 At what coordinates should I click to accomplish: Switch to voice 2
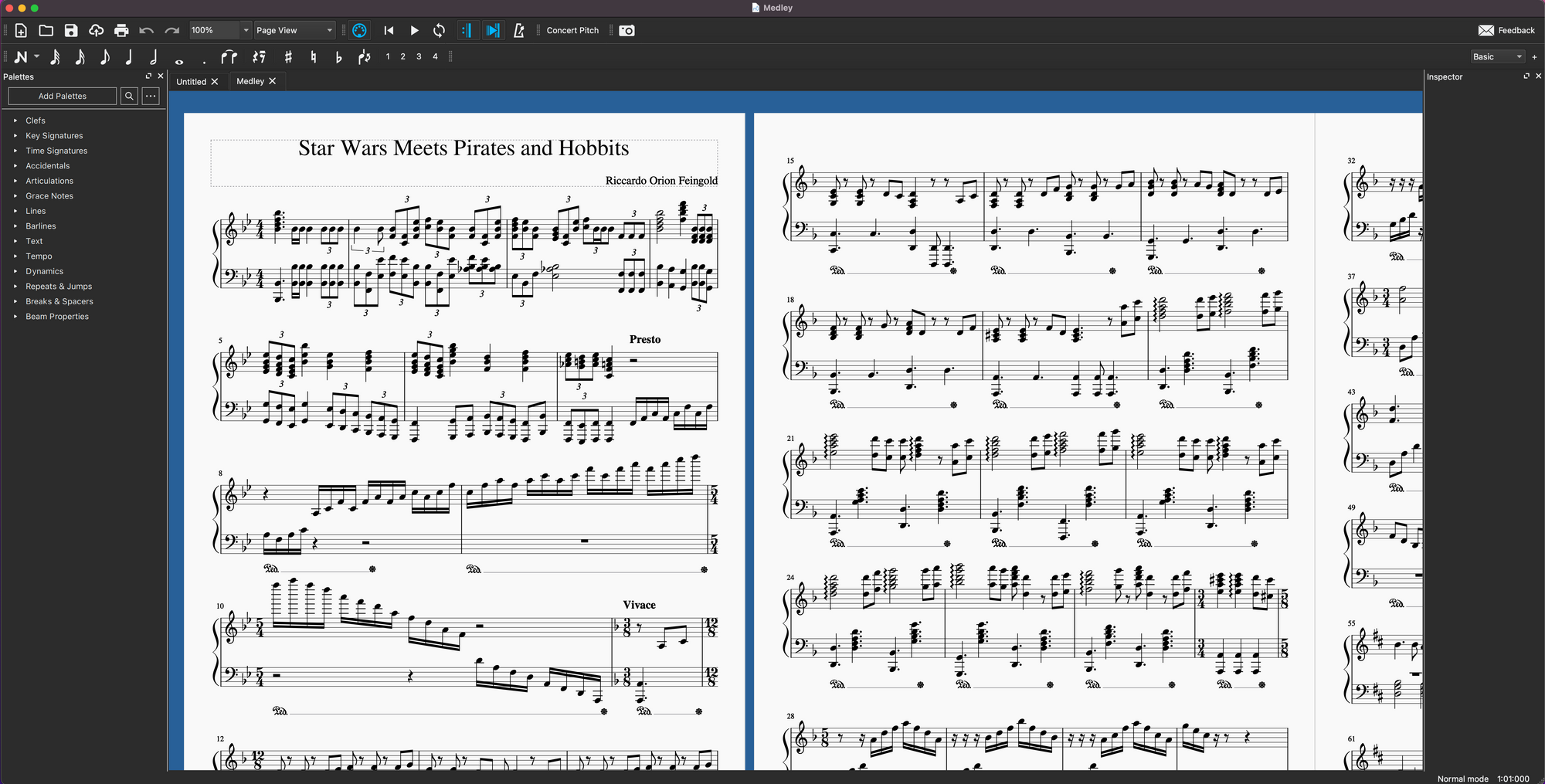tap(402, 56)
